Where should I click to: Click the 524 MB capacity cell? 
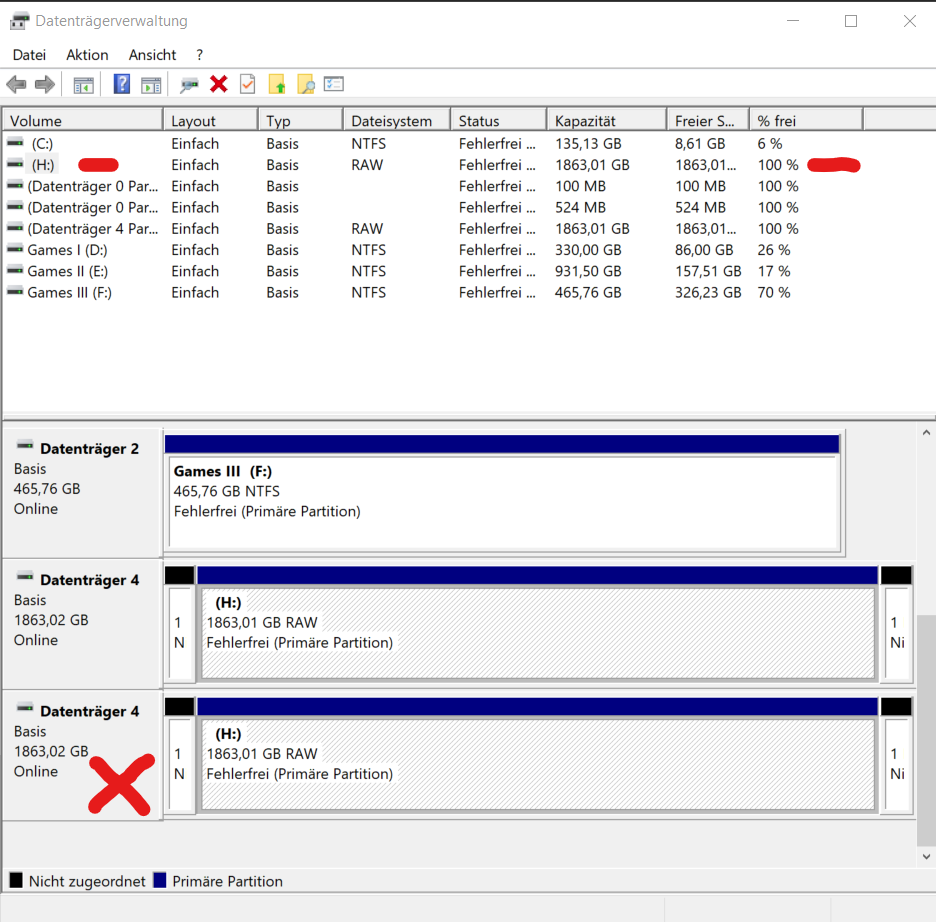(x=580, y=208)
